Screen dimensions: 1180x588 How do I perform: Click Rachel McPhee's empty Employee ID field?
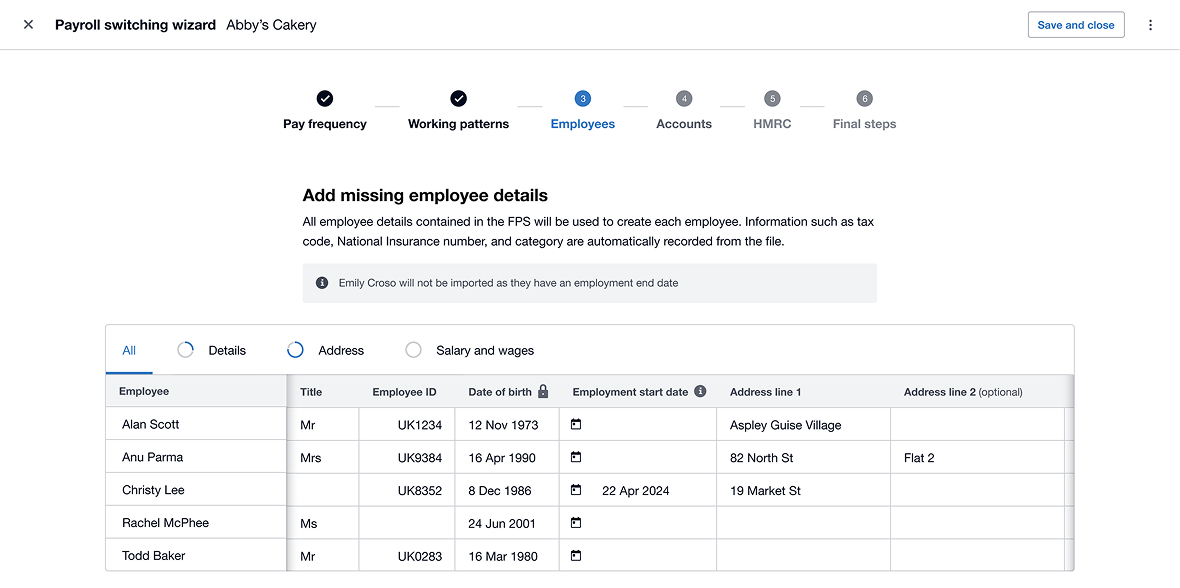click(406, 523)
